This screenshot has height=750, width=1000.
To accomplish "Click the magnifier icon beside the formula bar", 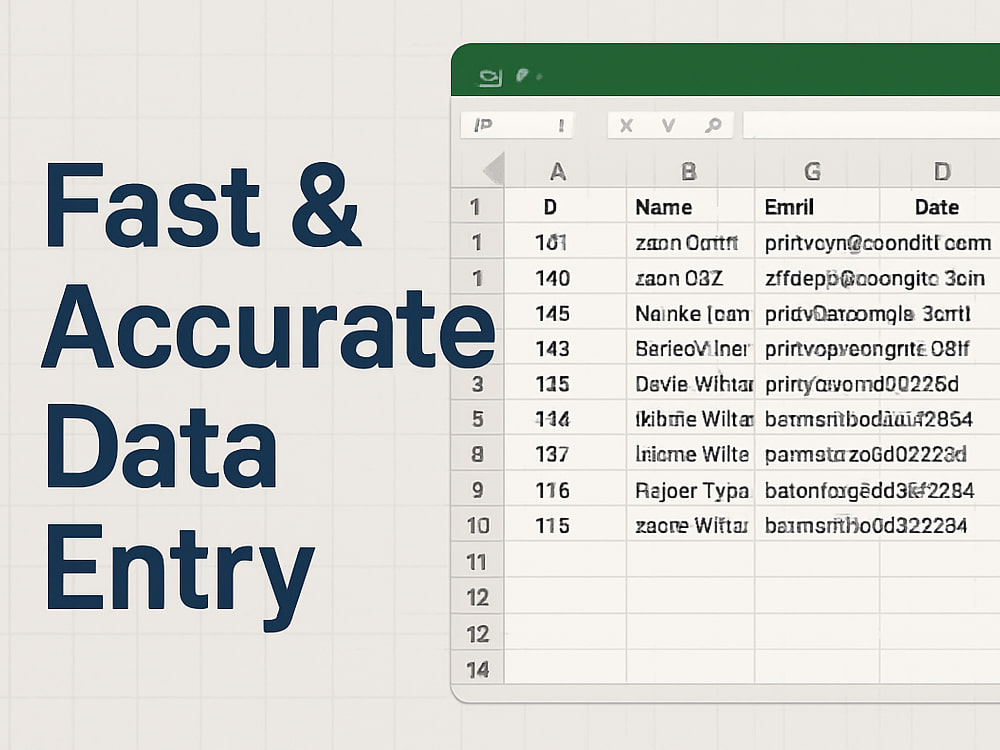I will point(713,126).
